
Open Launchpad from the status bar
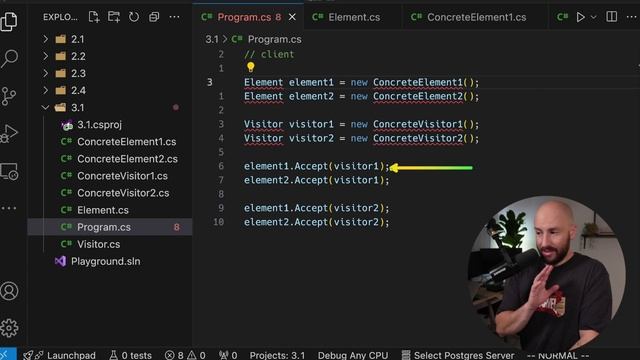click(x=59, y=355)
